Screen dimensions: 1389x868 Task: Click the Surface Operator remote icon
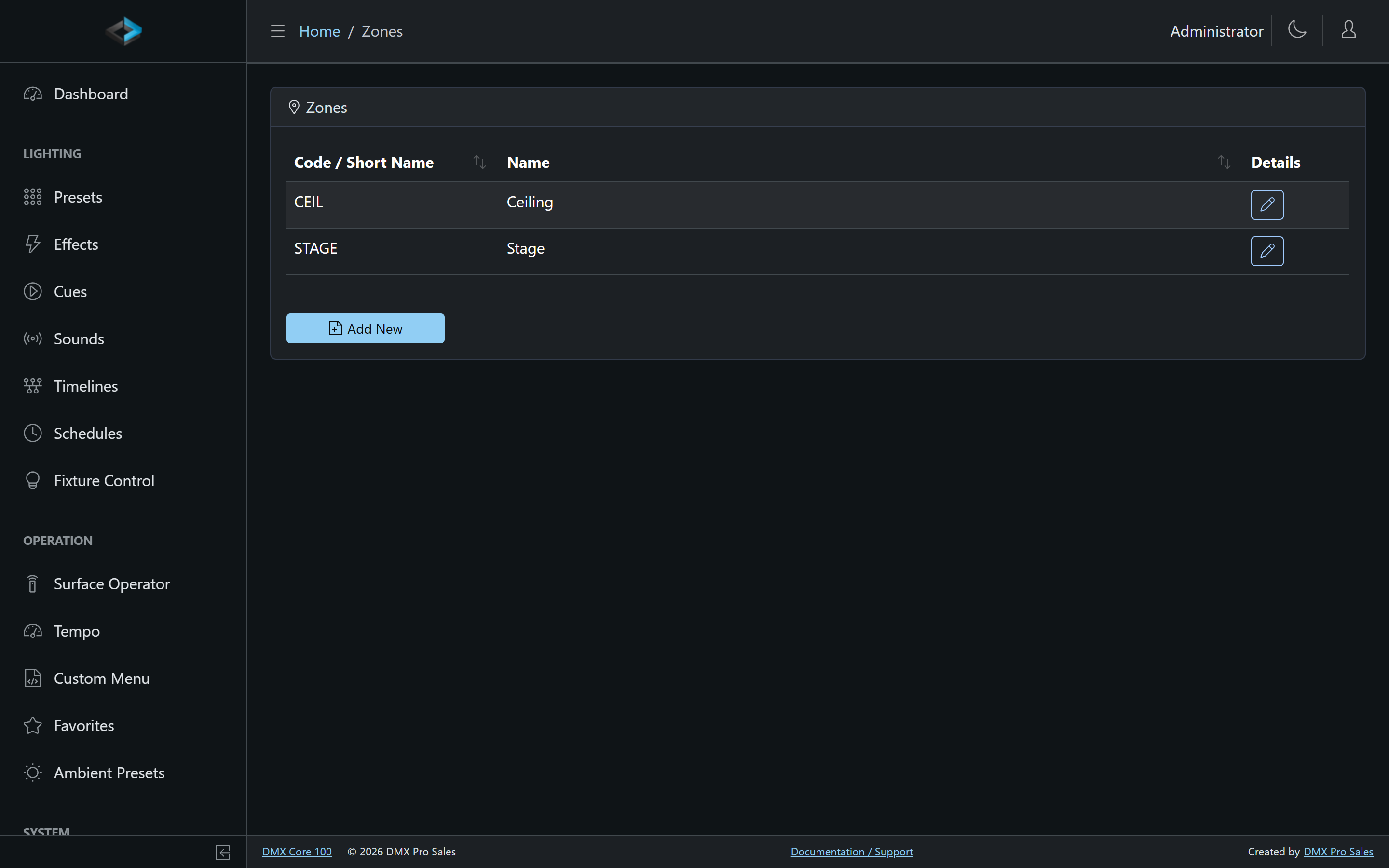click(33, 583)
